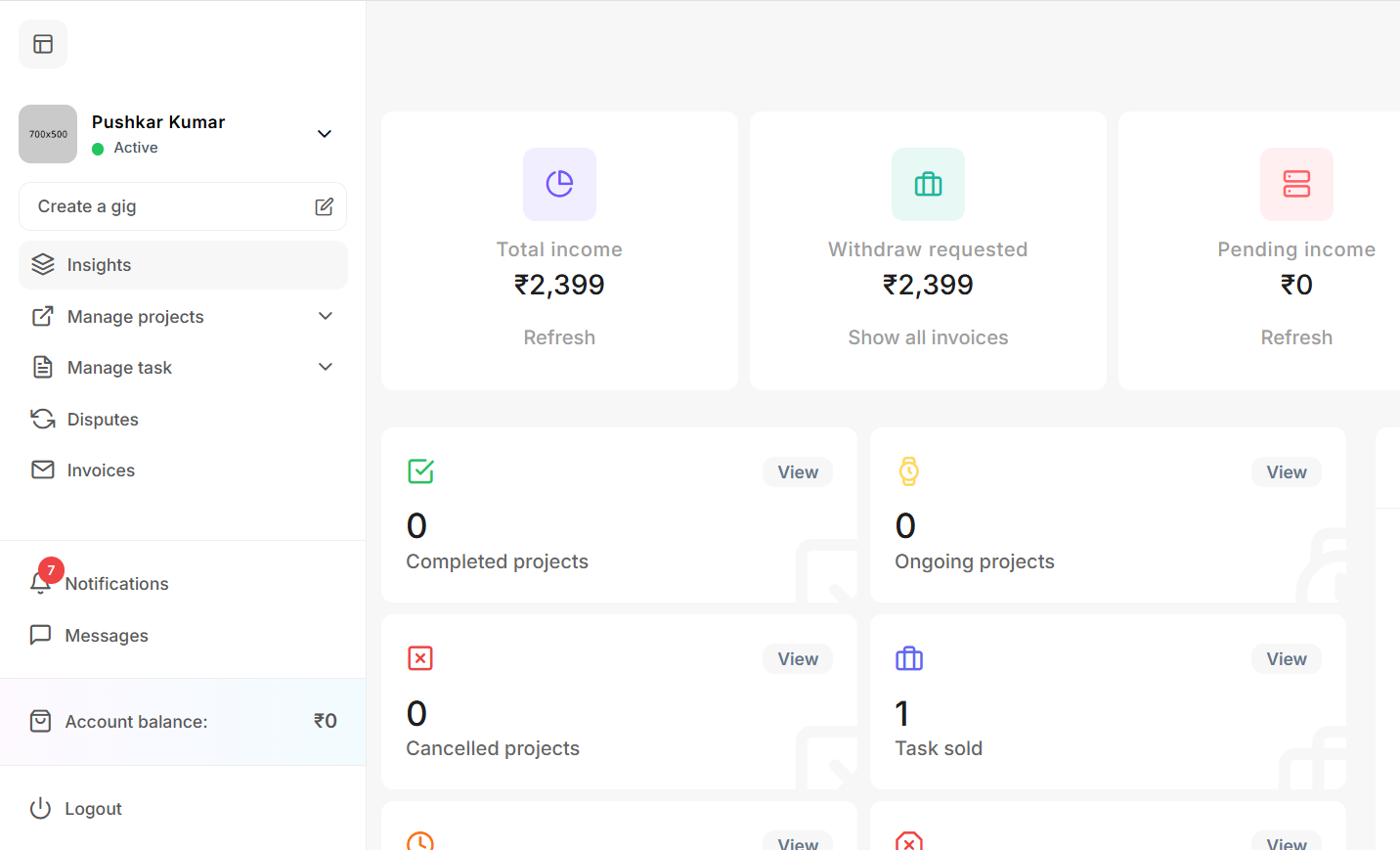The width and height of the screenshot is (1400, 850).
Task: Click the Ongoing projects watch icon
Action: [x=909, y=471]
